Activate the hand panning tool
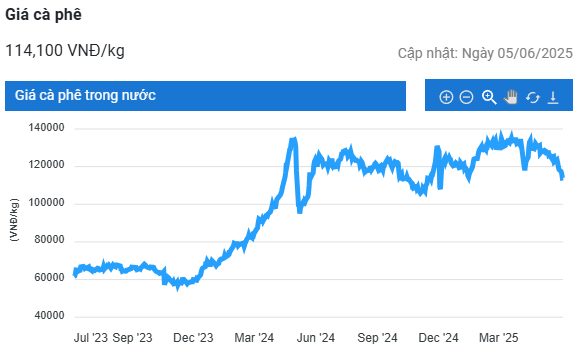This screenshot has height=362, width=581. 511,97
